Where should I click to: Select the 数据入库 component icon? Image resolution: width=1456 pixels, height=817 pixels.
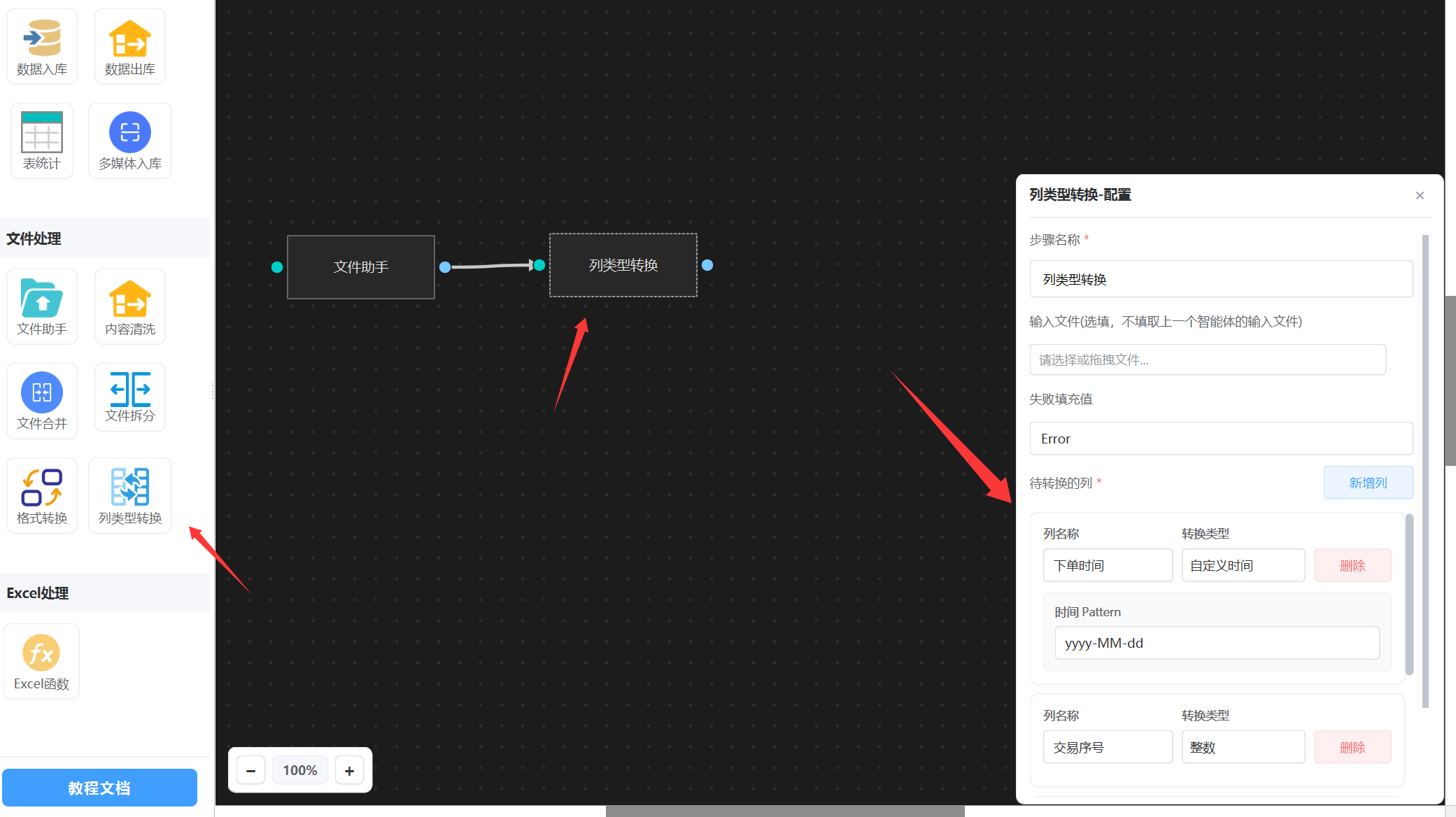[x=42, y=39]
